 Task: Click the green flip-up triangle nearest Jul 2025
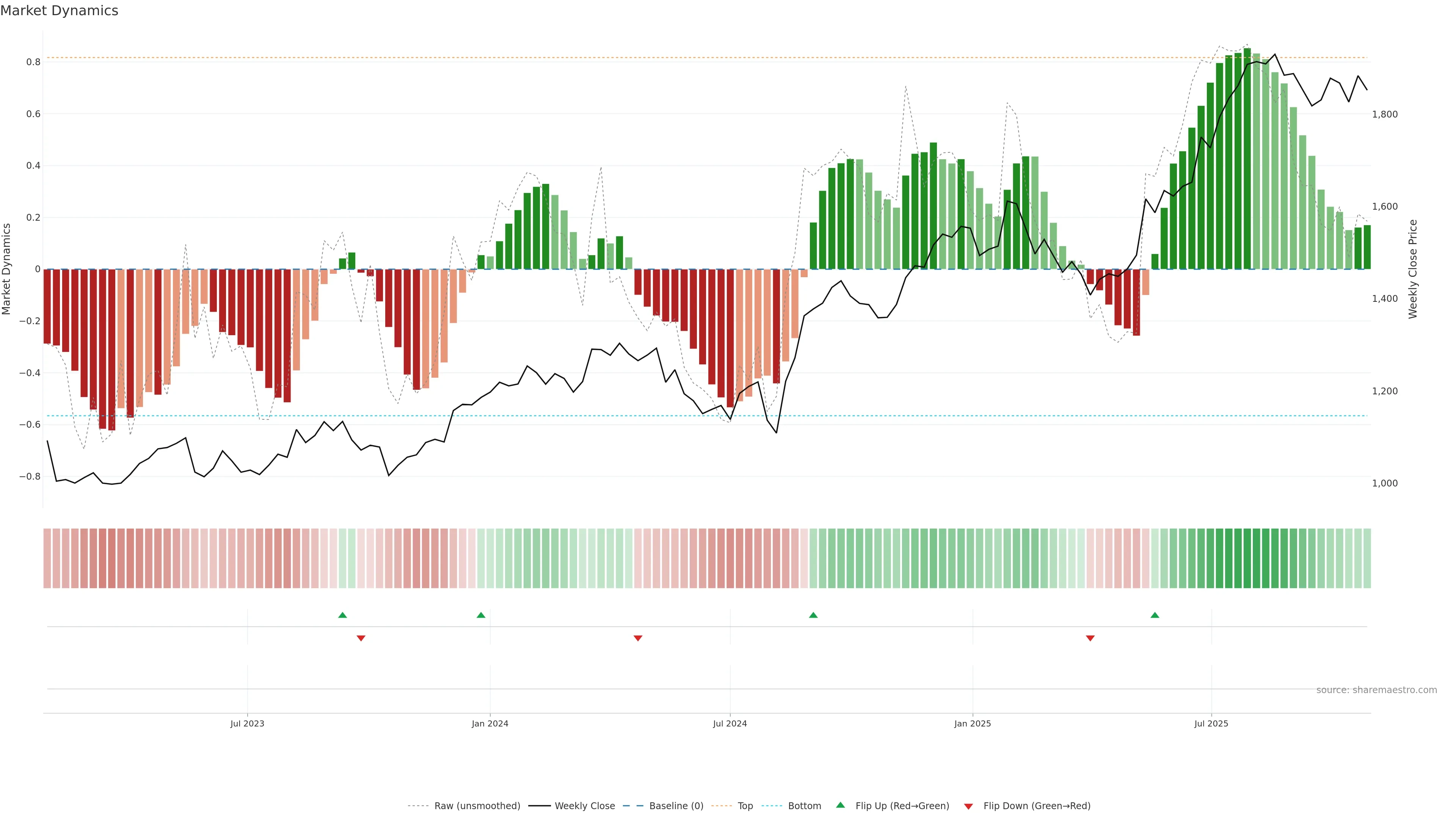coord(1155,615)
